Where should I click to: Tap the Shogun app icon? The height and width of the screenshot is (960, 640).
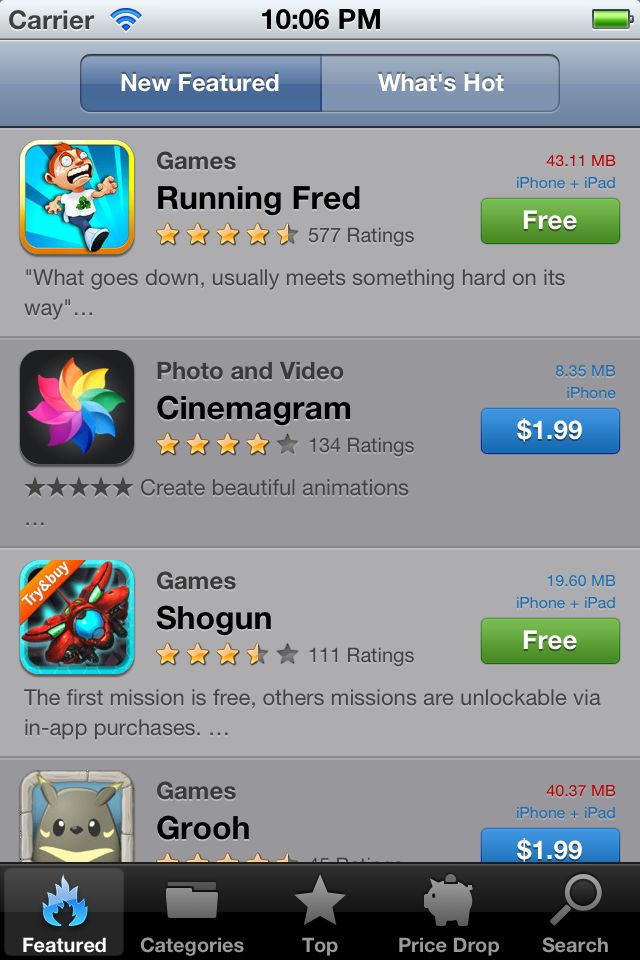click(77, 617)
